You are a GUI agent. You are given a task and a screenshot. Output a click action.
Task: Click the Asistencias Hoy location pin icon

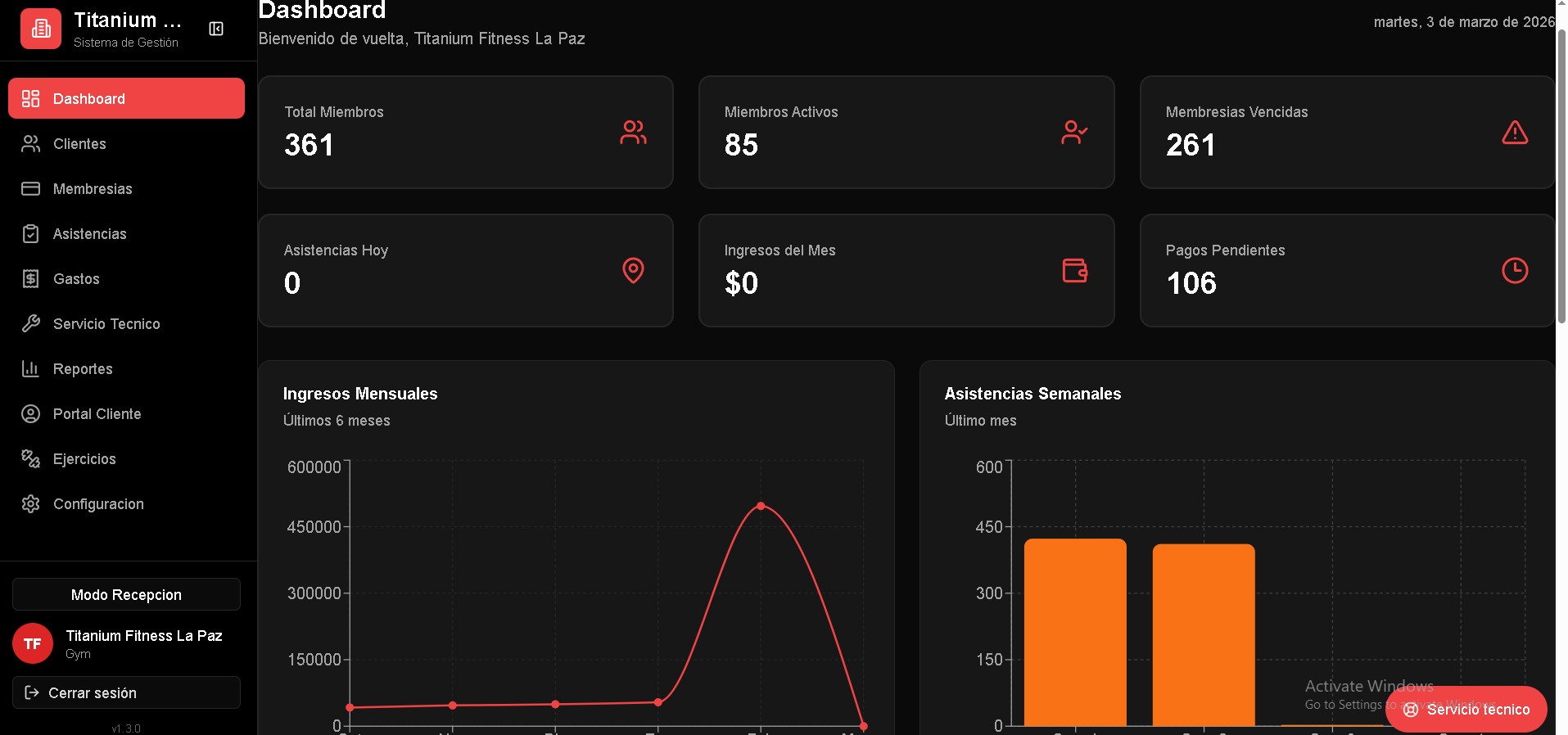coord(633,270)
